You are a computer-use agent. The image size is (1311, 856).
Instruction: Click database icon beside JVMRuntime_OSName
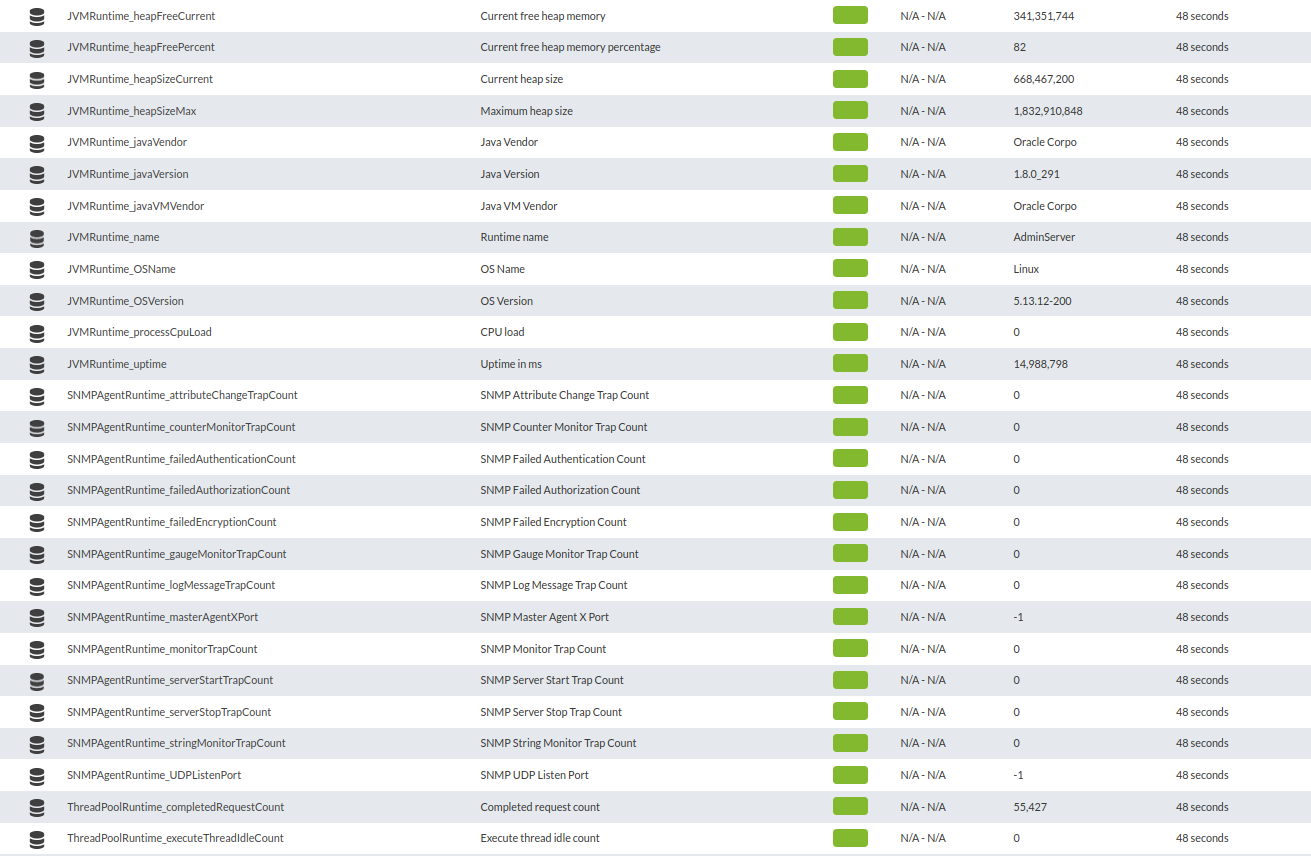[37, 270]
